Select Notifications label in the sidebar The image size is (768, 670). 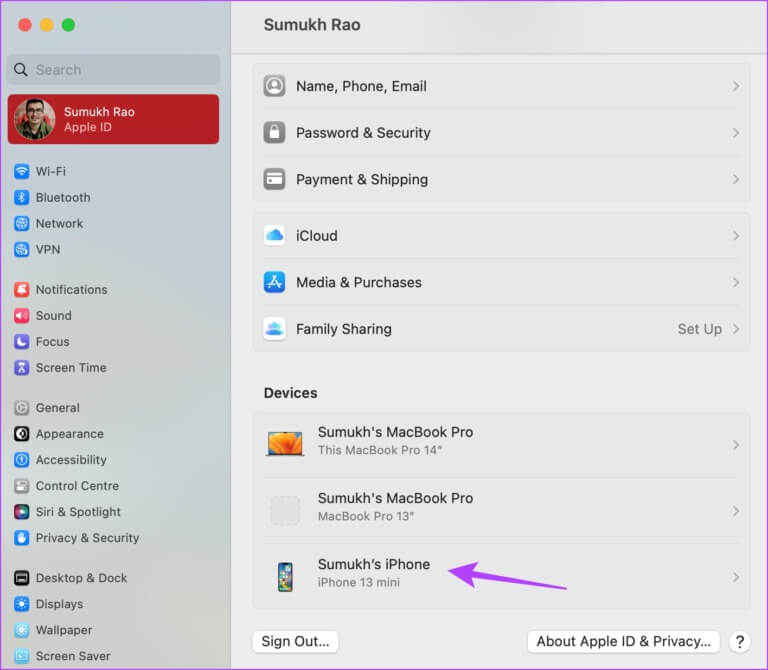coord(72,289)
